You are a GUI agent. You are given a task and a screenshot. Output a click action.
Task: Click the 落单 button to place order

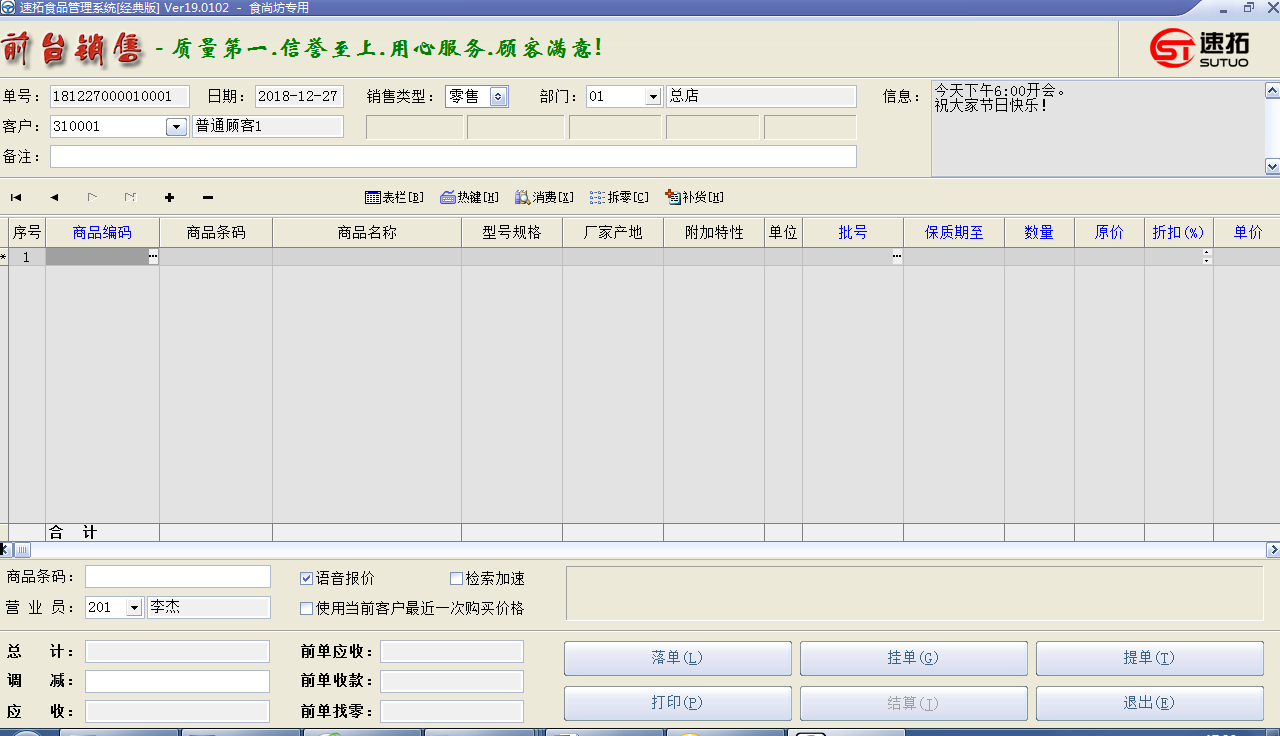pos(677,657)
